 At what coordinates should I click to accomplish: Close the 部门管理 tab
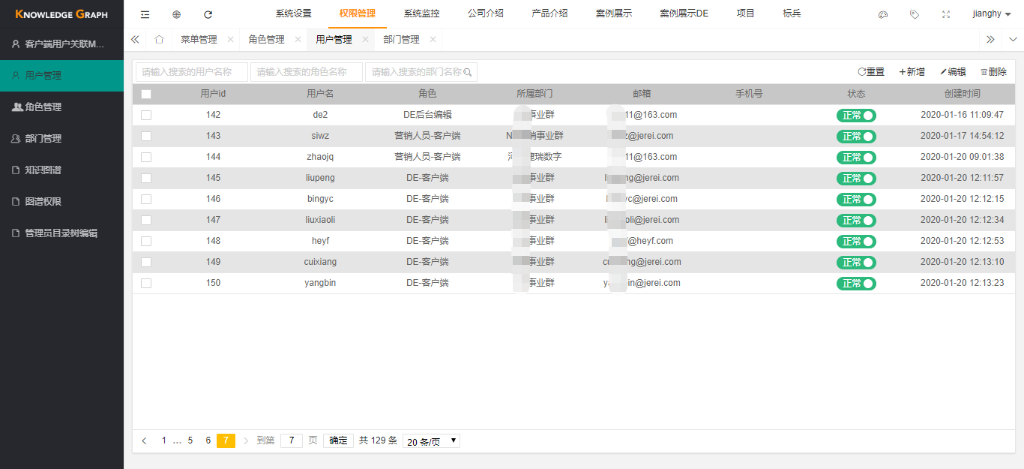tap(432, 40)
